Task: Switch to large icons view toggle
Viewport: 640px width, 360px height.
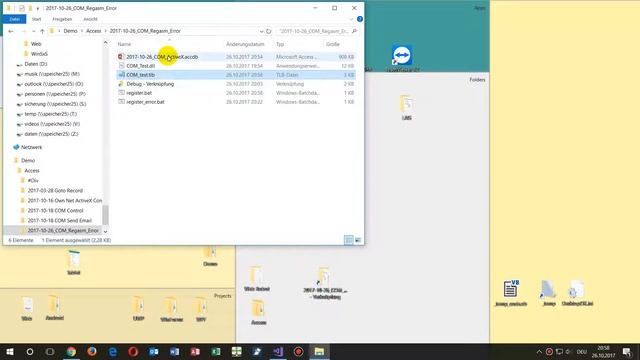Action: (358, 240)
